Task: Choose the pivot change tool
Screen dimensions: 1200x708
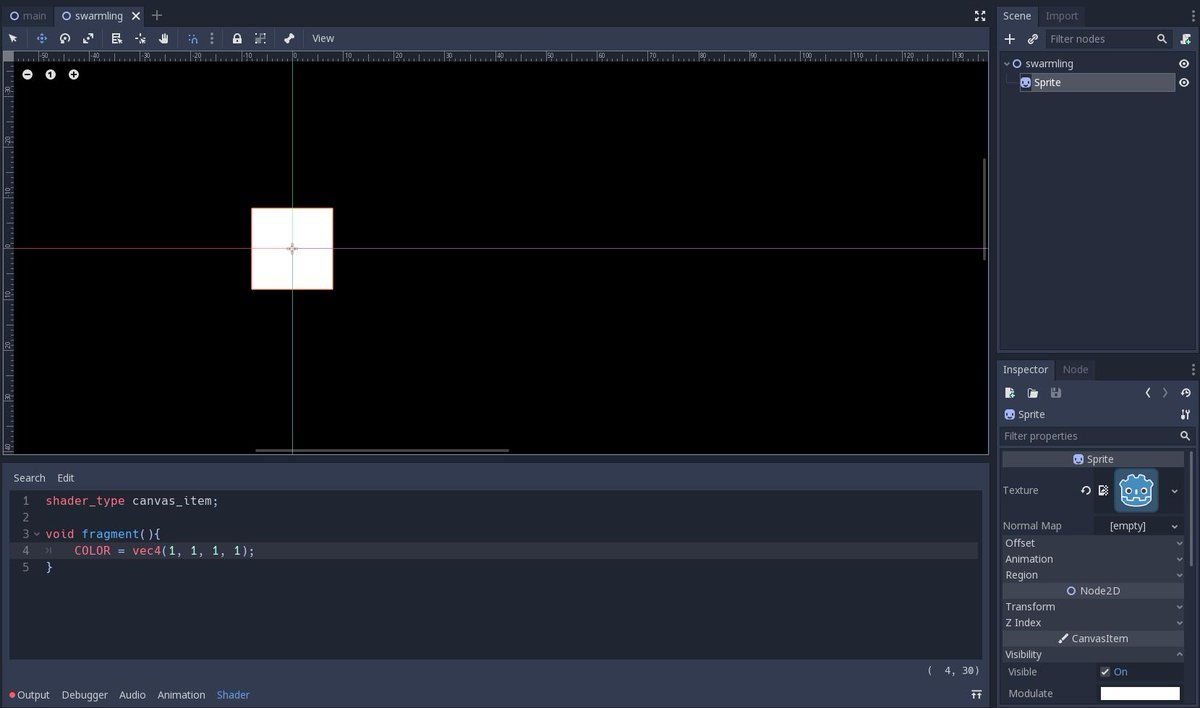Action: click(x=140, y=38)
